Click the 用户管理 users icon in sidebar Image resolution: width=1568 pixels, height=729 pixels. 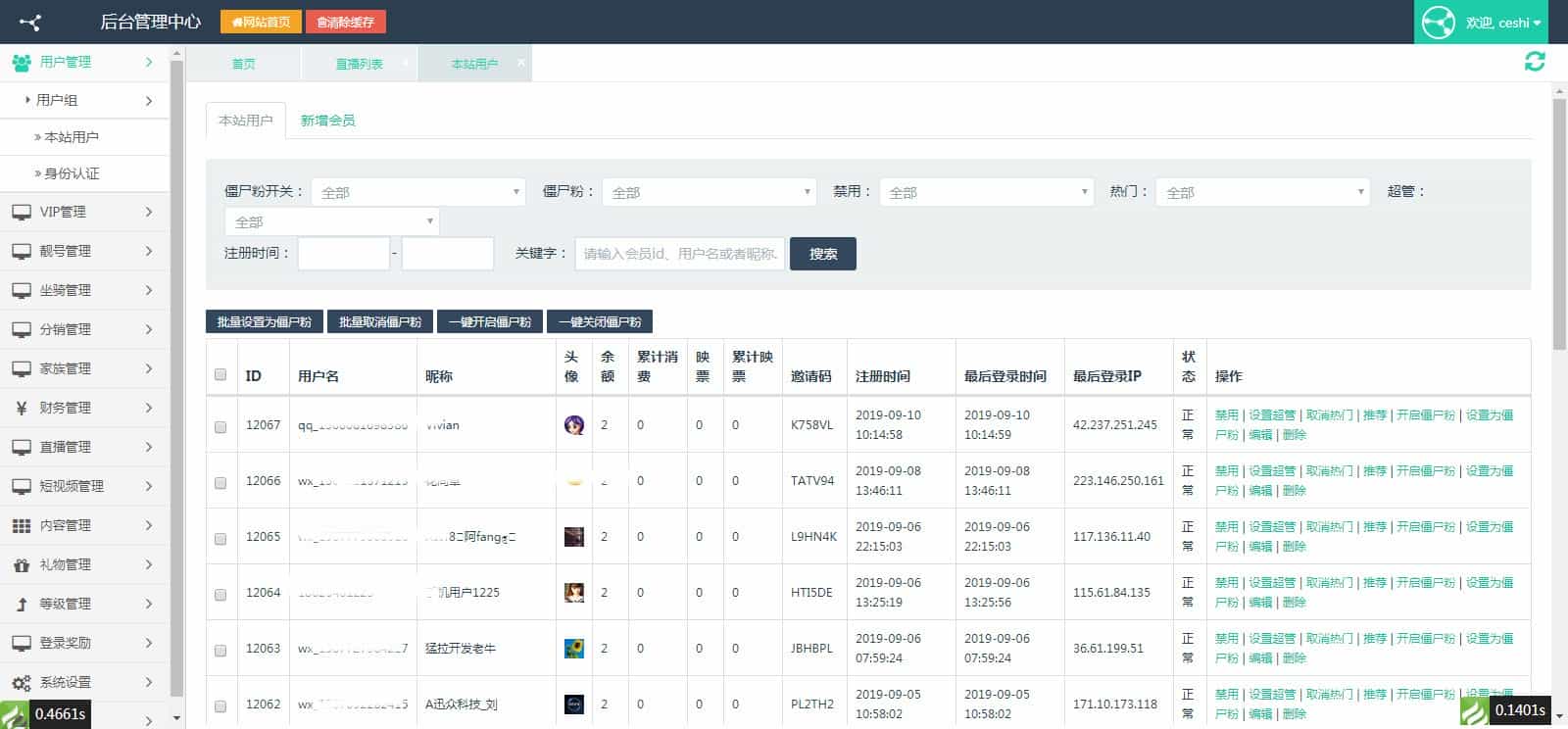coord(22,63)
